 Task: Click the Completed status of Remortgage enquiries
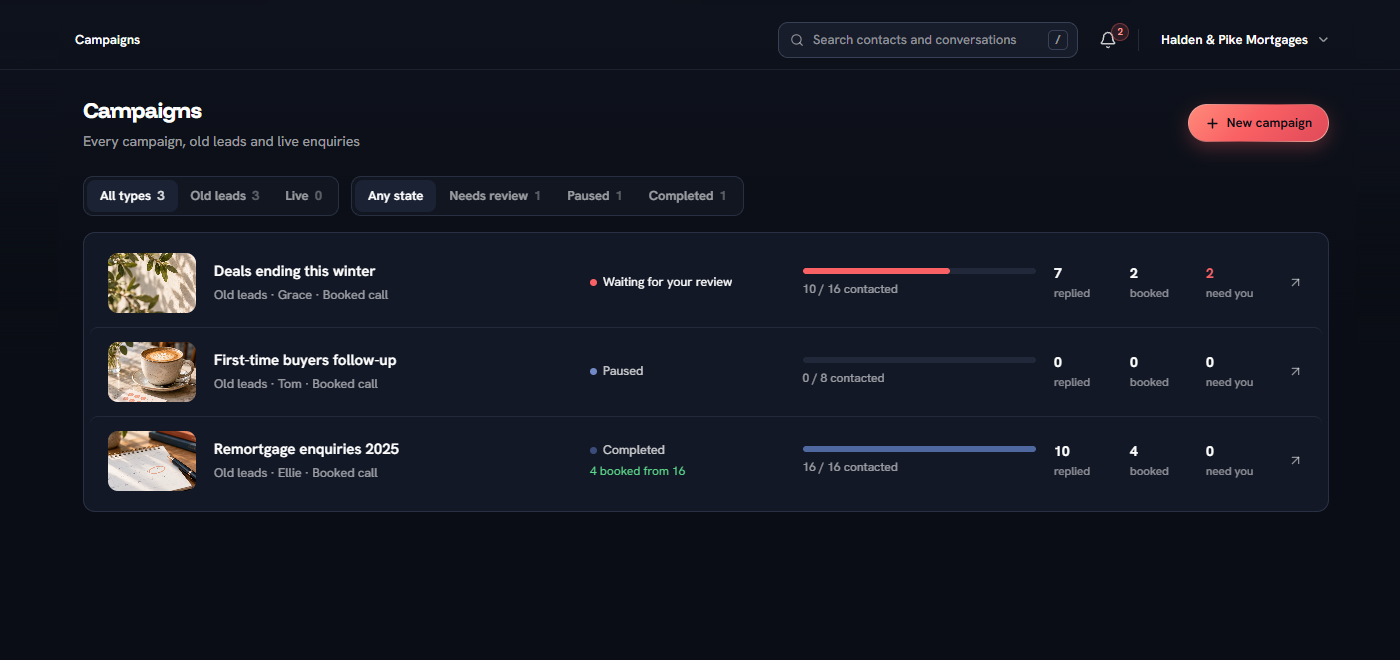pyautogui.click(x=627, y=450)
